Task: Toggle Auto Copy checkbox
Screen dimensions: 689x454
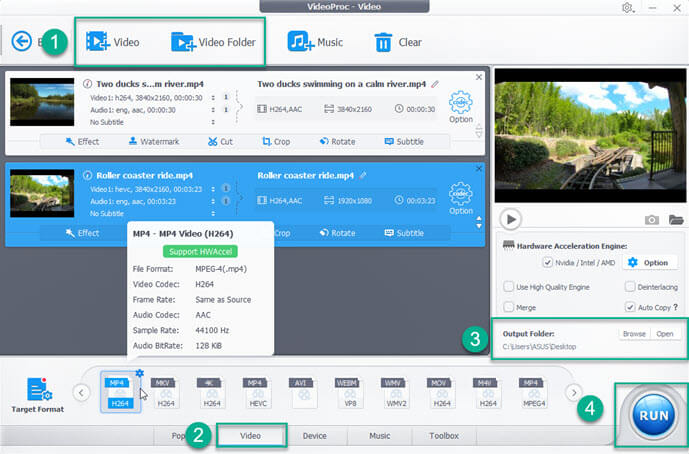Action: [630, 307]
